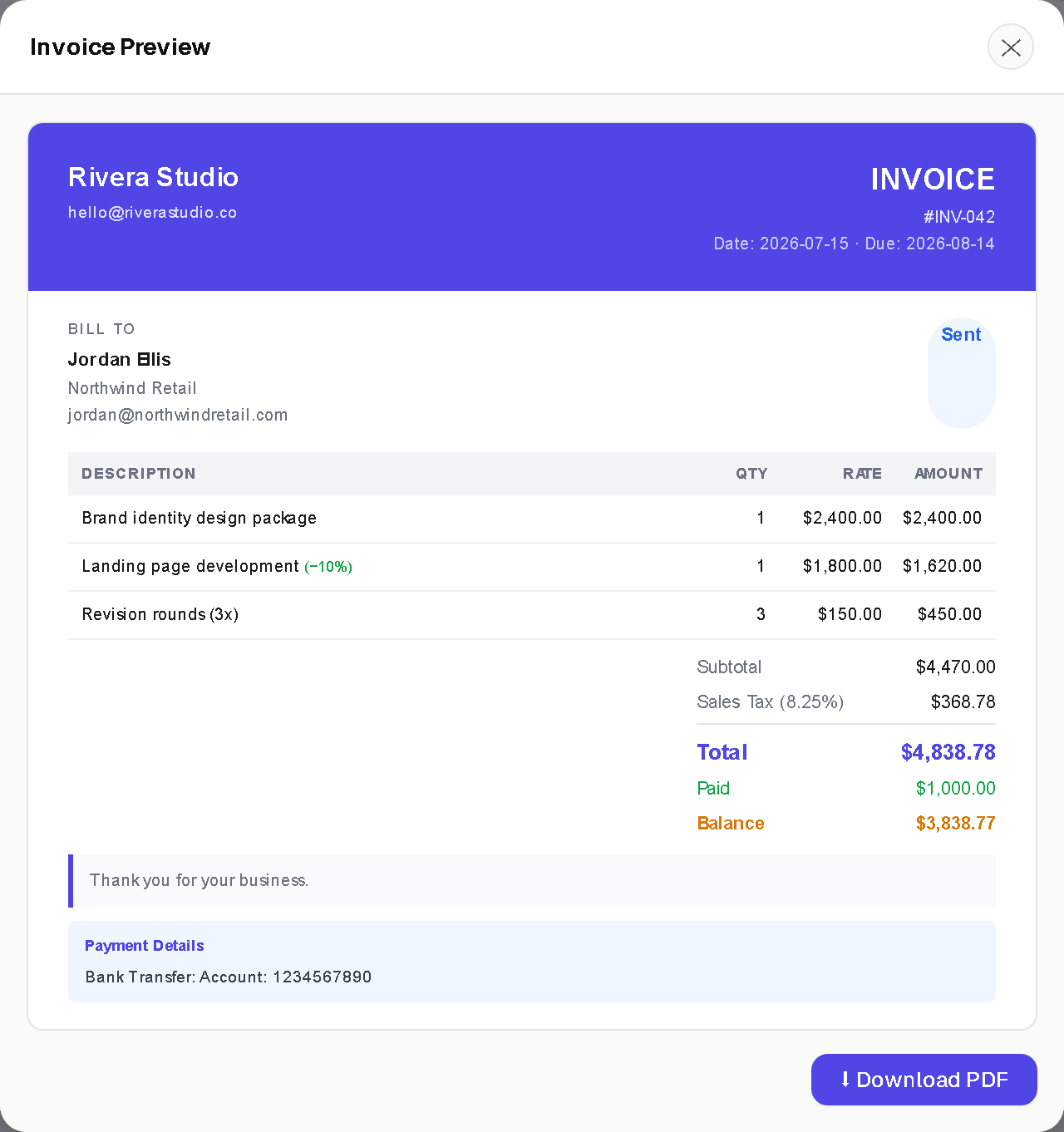Screen dimensions: 1064x1132
Task: Click the Rivera Studio company name
Action: point(153,177)
